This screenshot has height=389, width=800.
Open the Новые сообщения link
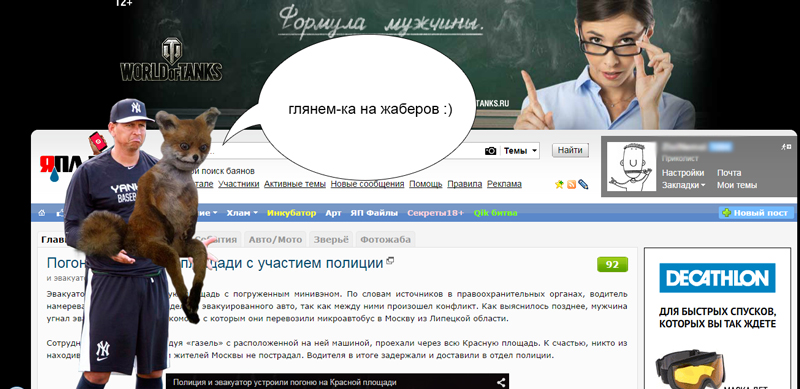pos(367,184)
